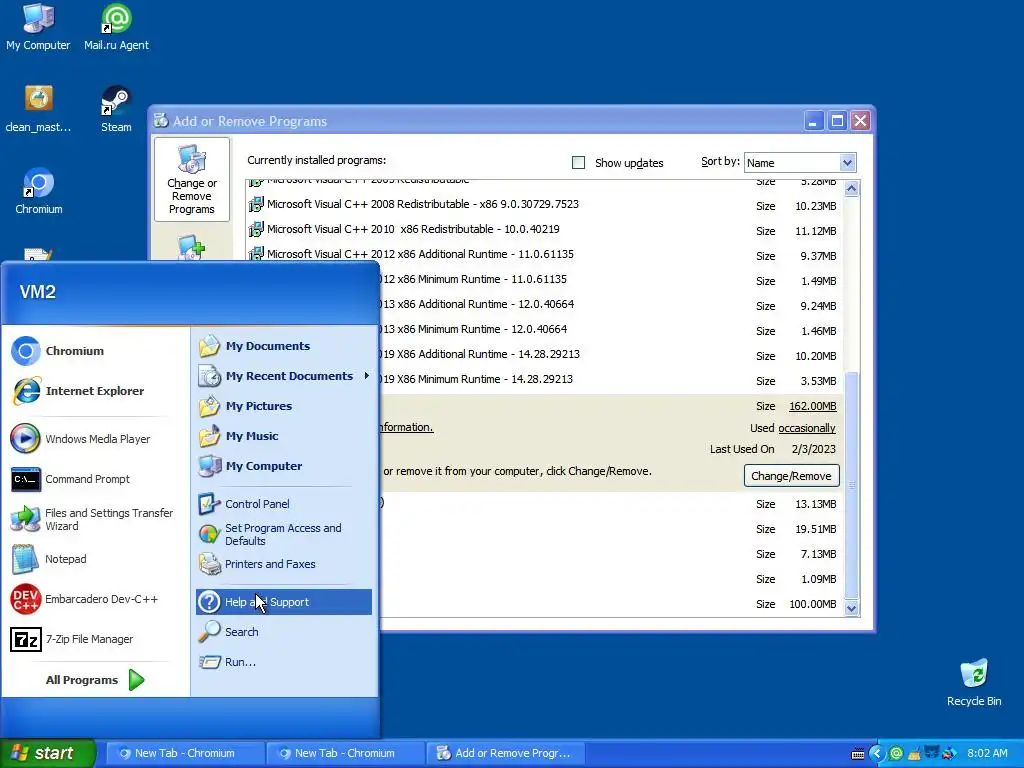The width and height of the screenshot is (1024, 768).
Task: Open Windows Media Player in the Start menu
Action: point(80,439)
